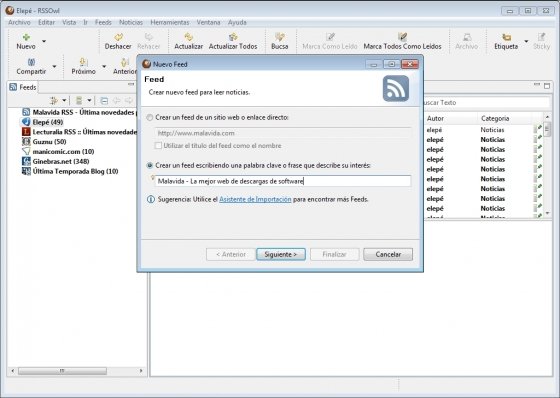Expand the Próximo dropdown arrow
560x398 pixels.
(104, 66)
